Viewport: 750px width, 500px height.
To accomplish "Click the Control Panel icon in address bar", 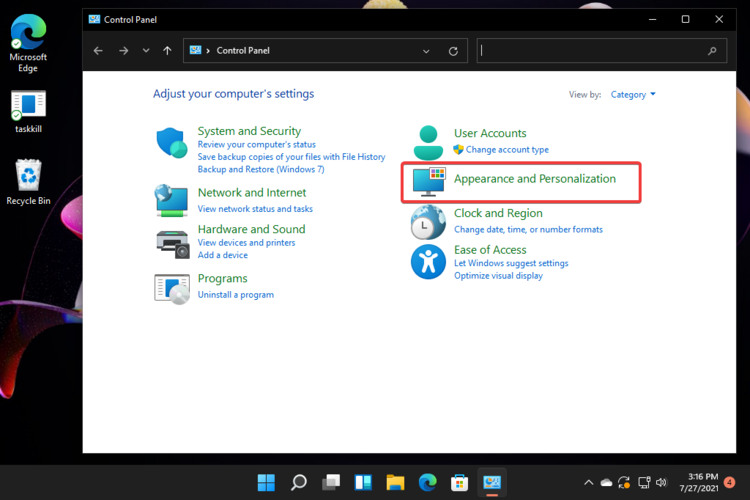I will click(195, 50).
